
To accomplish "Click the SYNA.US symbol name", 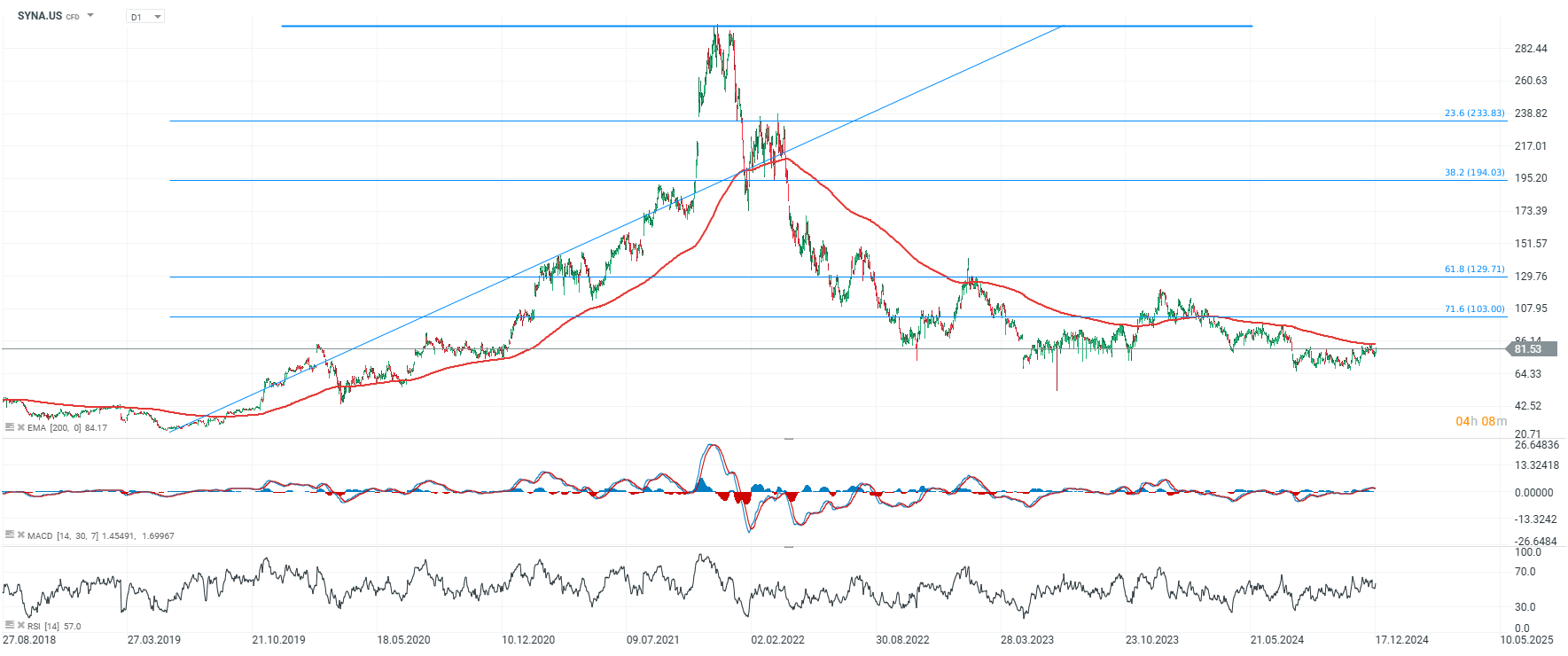I will click(x=40, y=16).
